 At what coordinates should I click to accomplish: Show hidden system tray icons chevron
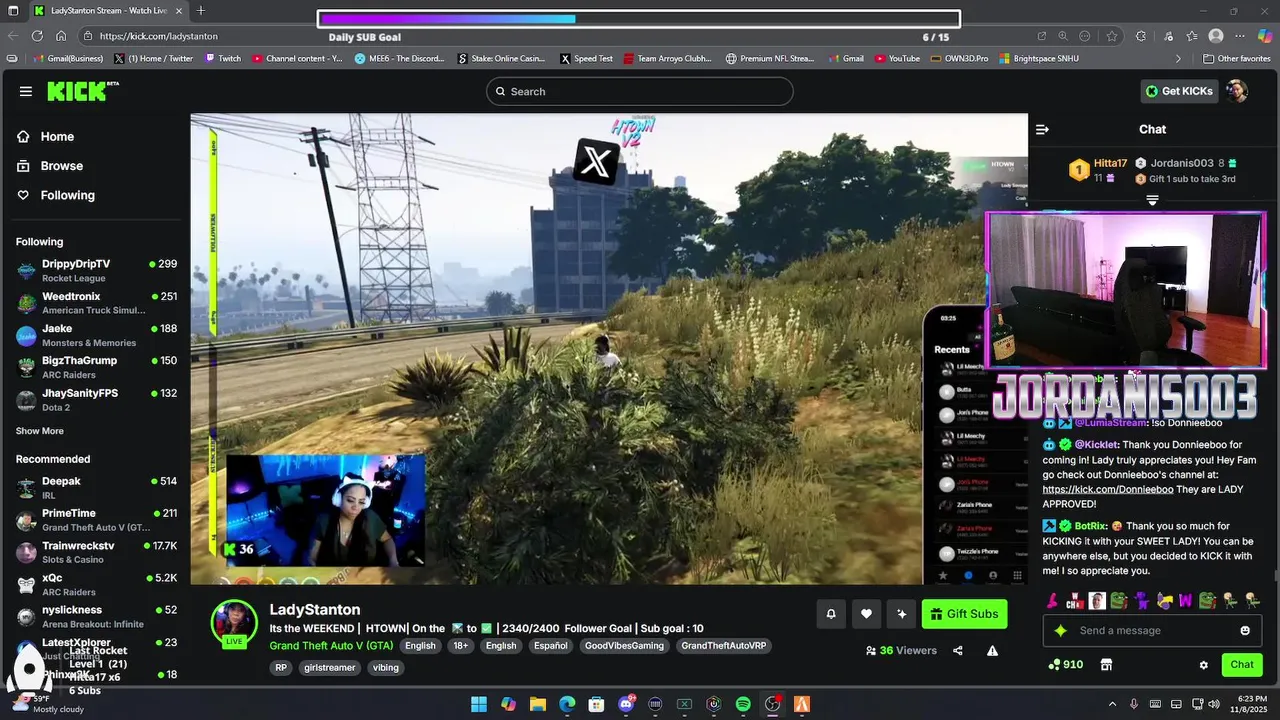click(x=1112, y=704)
